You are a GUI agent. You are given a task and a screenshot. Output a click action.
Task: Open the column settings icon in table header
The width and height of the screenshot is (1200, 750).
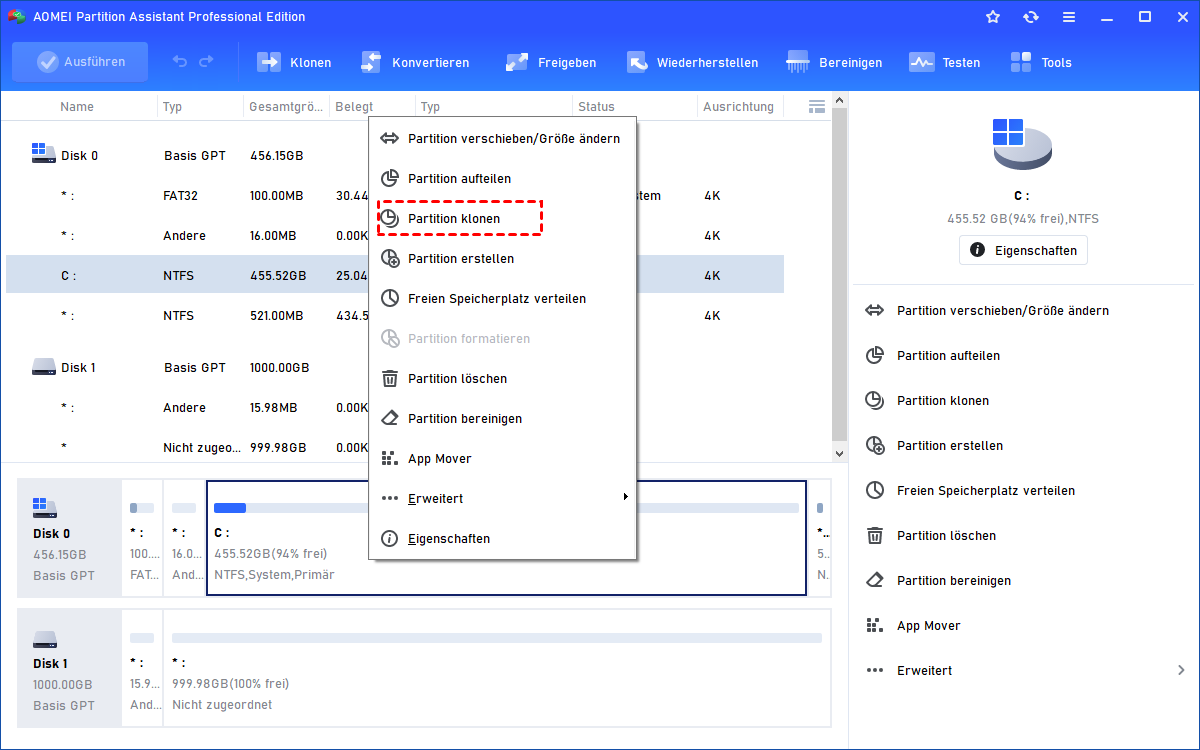[817, 106]
